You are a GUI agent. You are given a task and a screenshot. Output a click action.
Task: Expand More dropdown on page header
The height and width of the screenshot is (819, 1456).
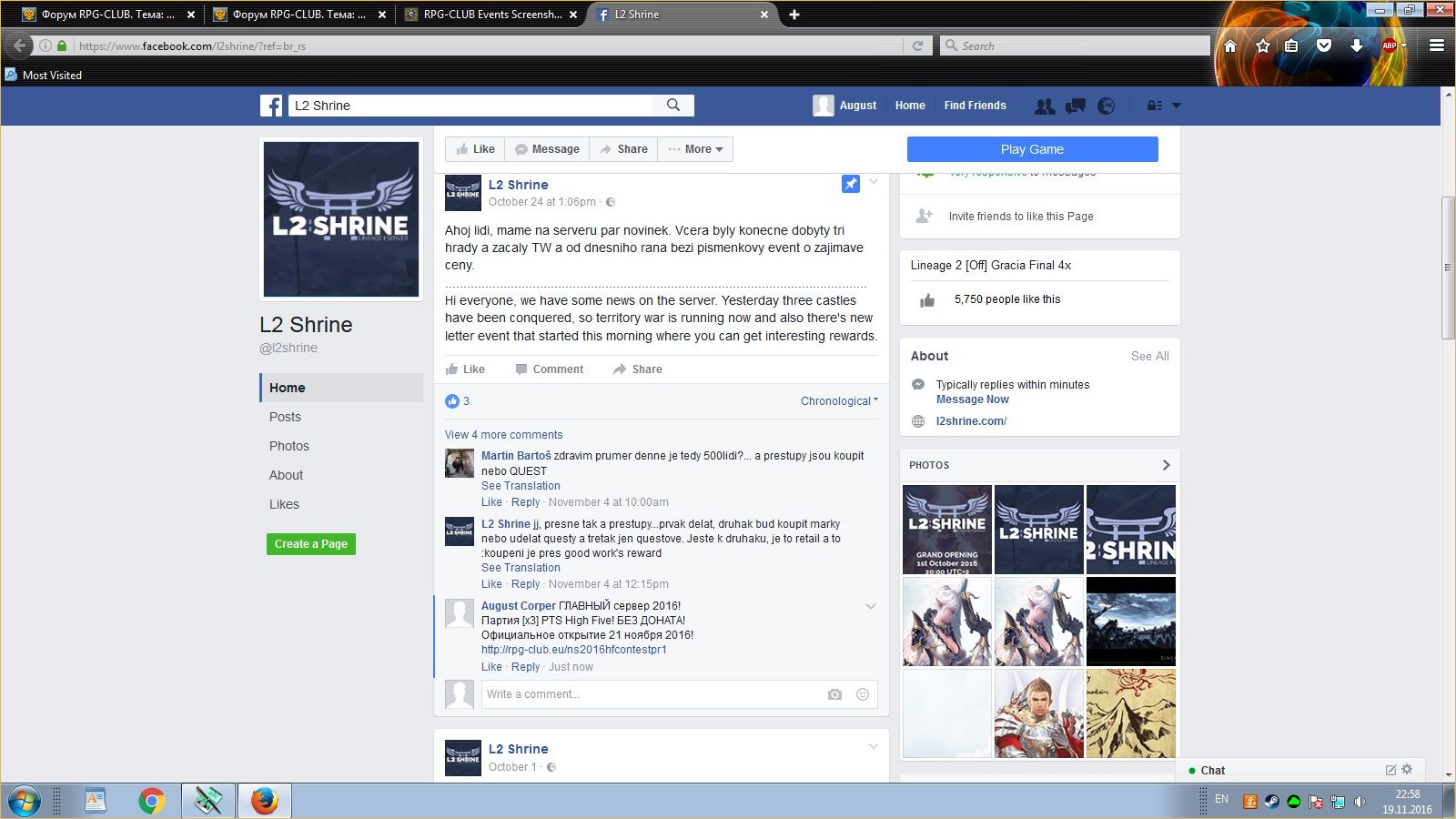click(695, 149)
